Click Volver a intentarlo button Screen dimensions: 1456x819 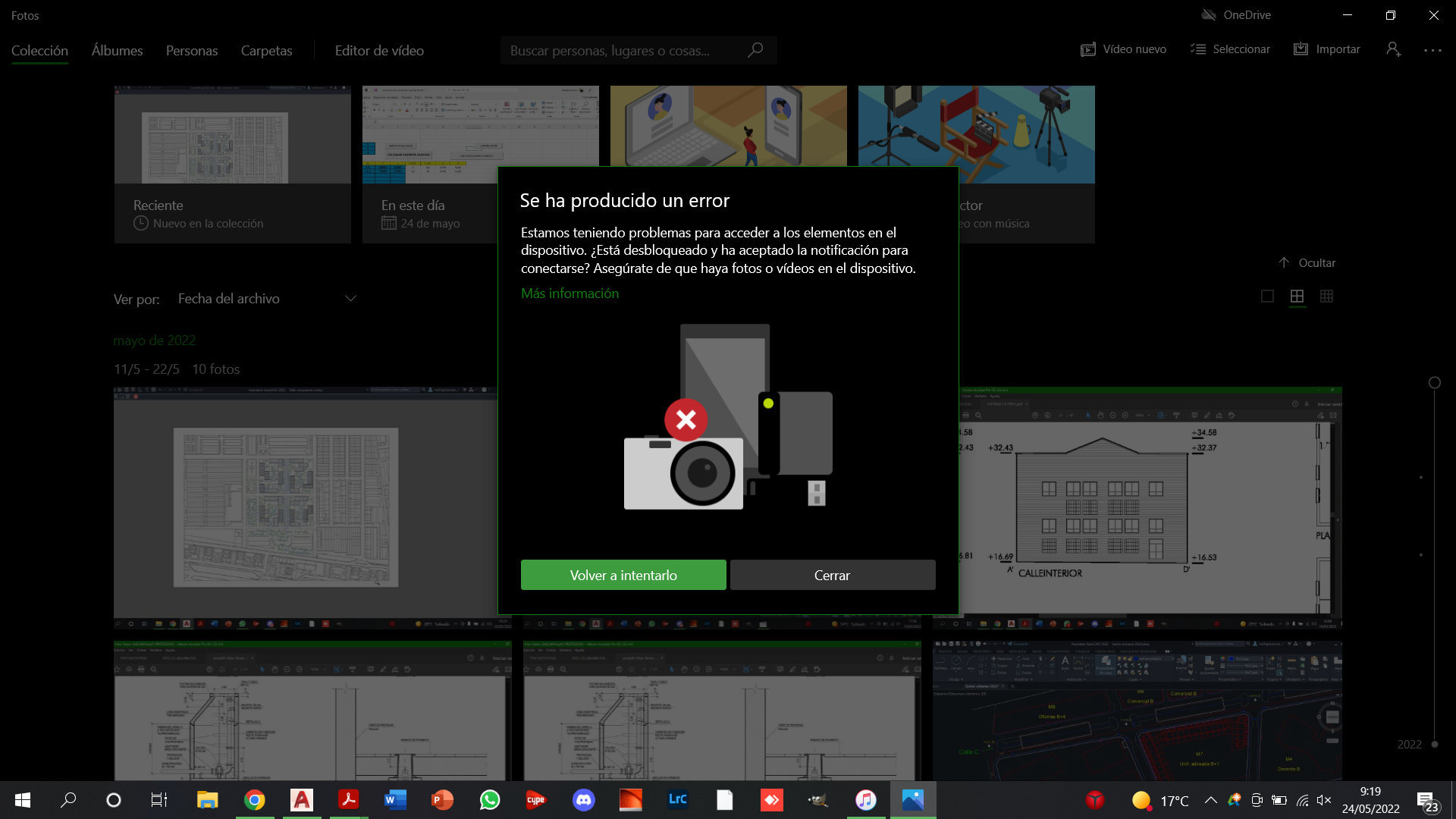click(623, 576)
